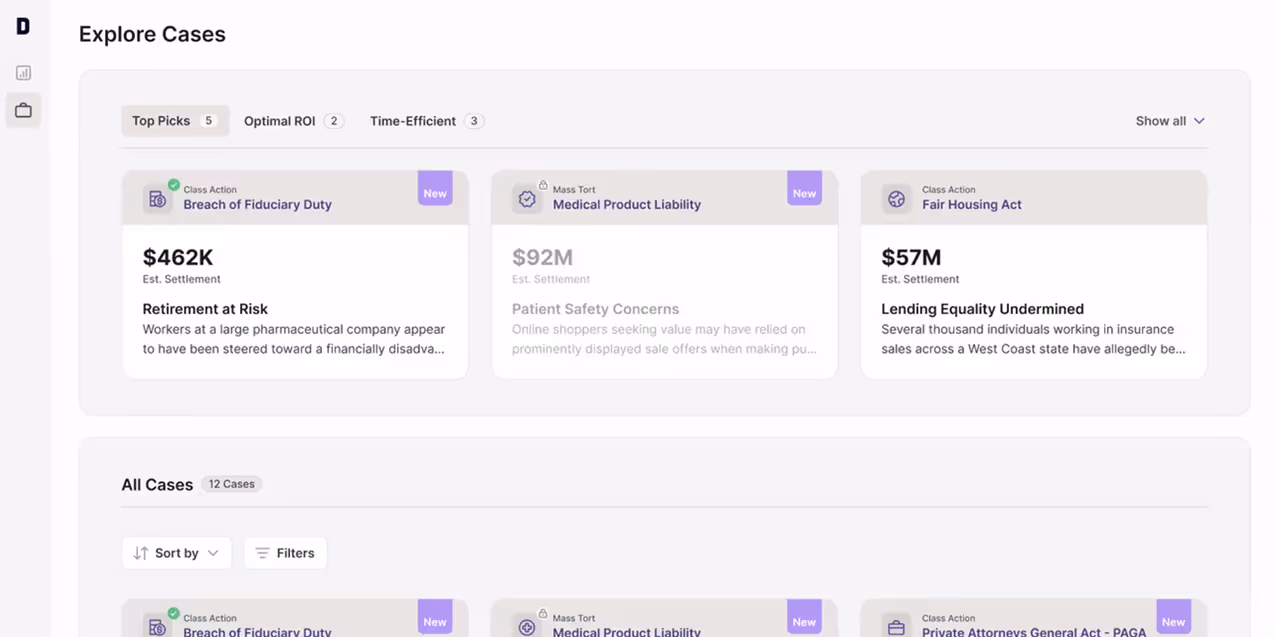Click the sort arrows icon beside Sort by
Viewport: 1276px width, 637px height.
click(142, 552)
